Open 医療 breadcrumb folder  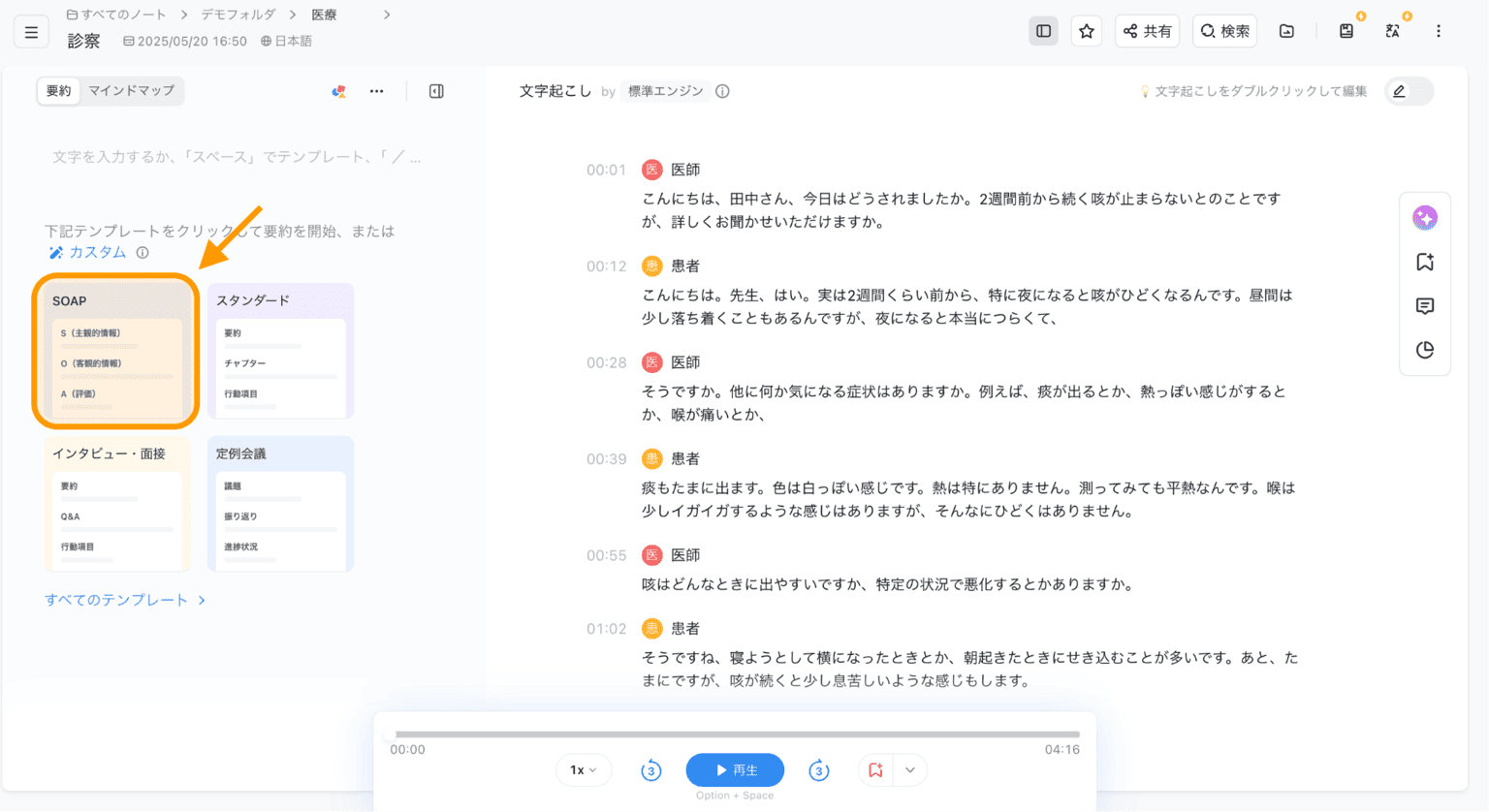click(x=324, y=15)
